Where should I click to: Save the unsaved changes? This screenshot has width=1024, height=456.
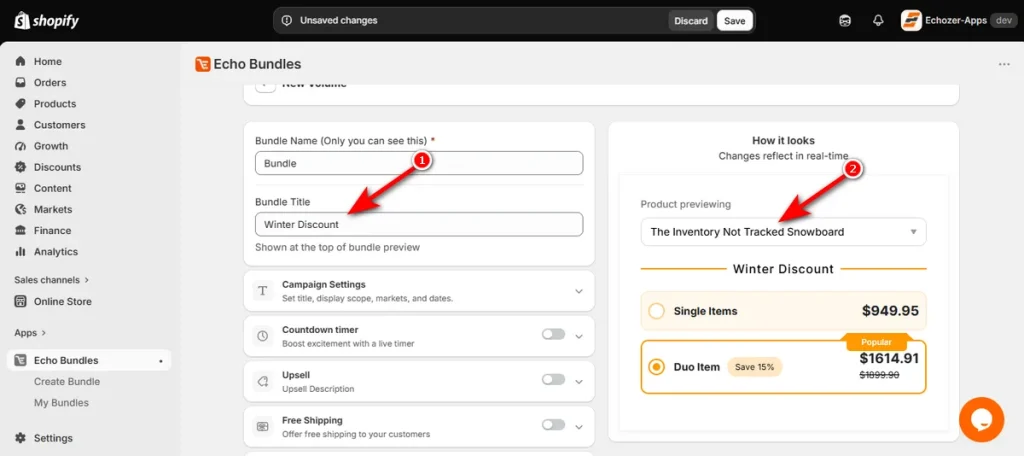tap(735, 21)
